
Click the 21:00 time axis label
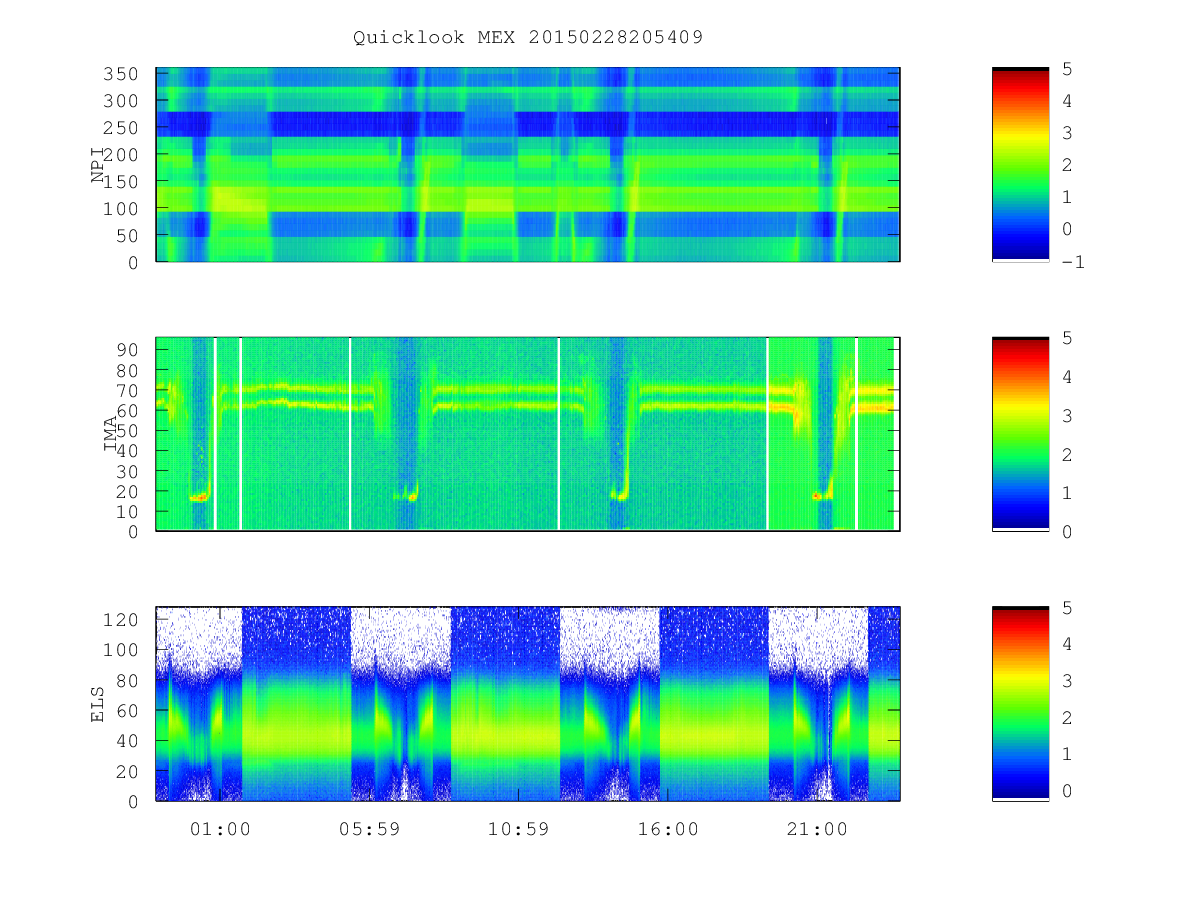pos(817,829)
